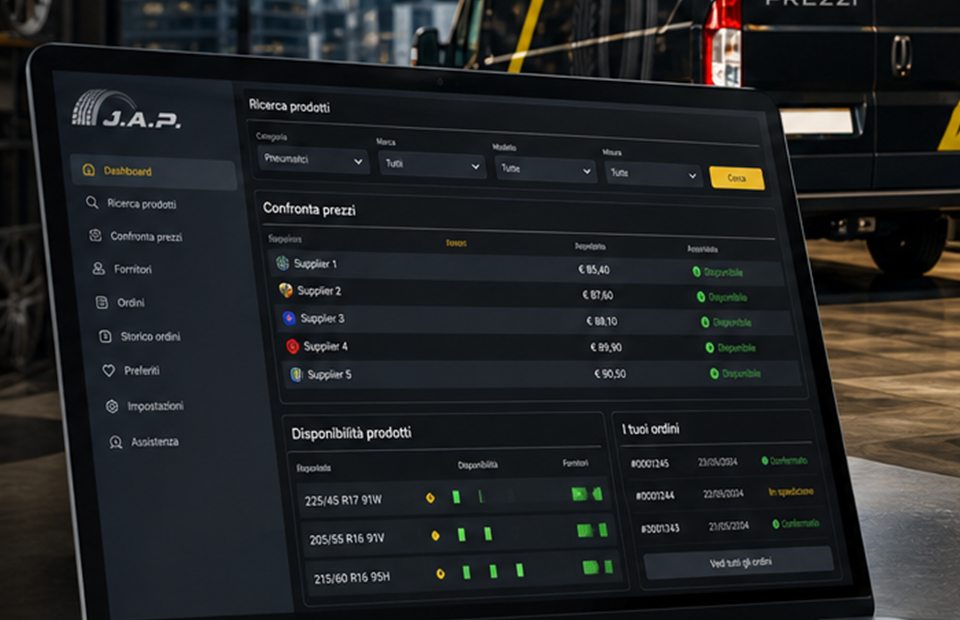Open Dashboard in the sidebar
The width and height of the screenshot is (960, 620).
point(153,171)
